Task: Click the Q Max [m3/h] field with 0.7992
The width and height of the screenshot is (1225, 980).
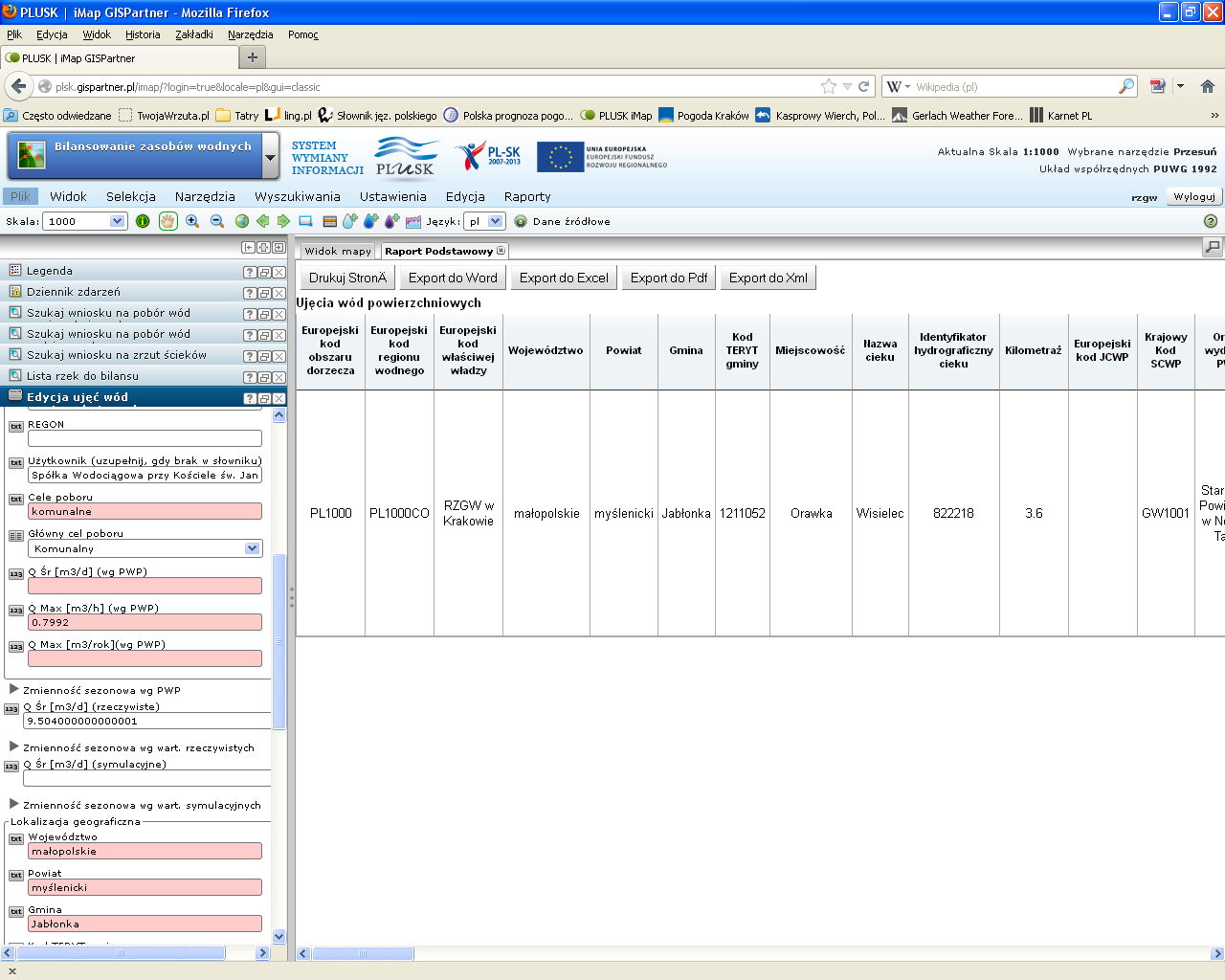Action: 145,622
